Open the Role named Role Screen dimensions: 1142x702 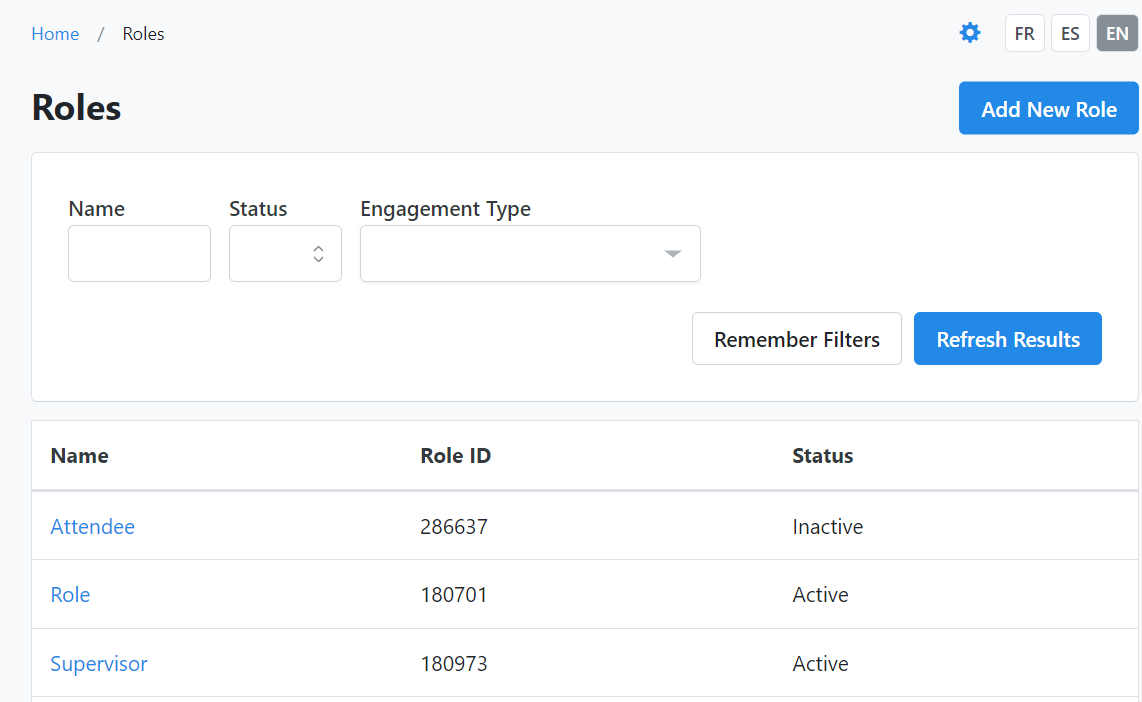[70, 594]
